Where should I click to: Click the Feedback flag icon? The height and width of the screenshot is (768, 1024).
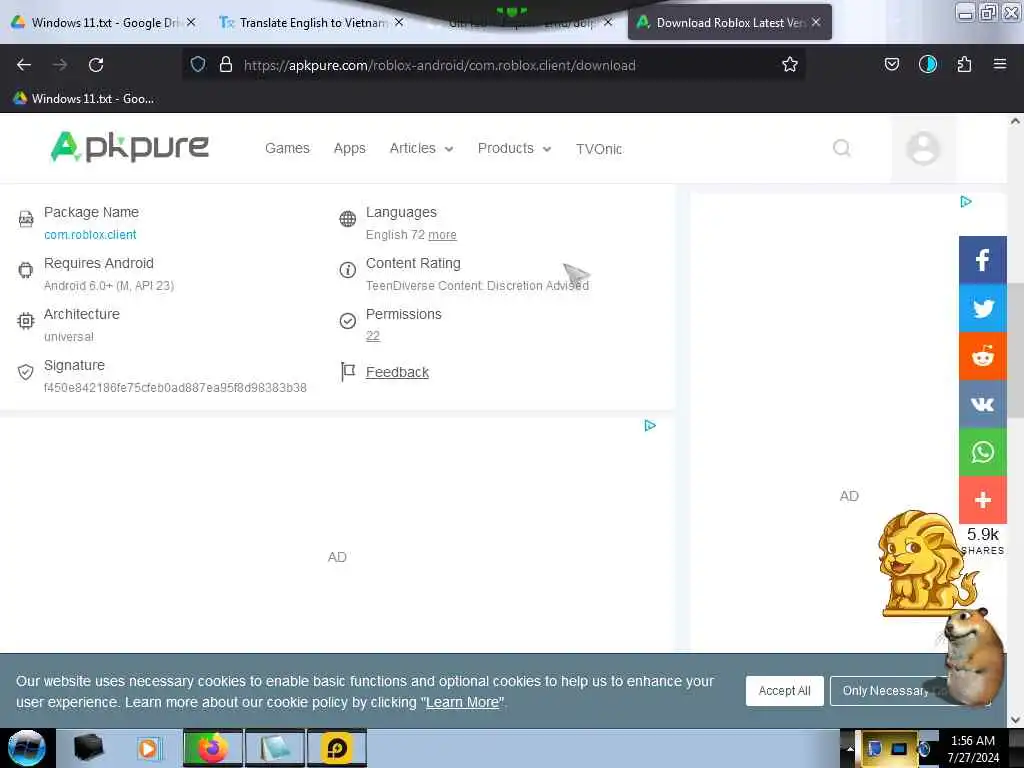(348, 372)
